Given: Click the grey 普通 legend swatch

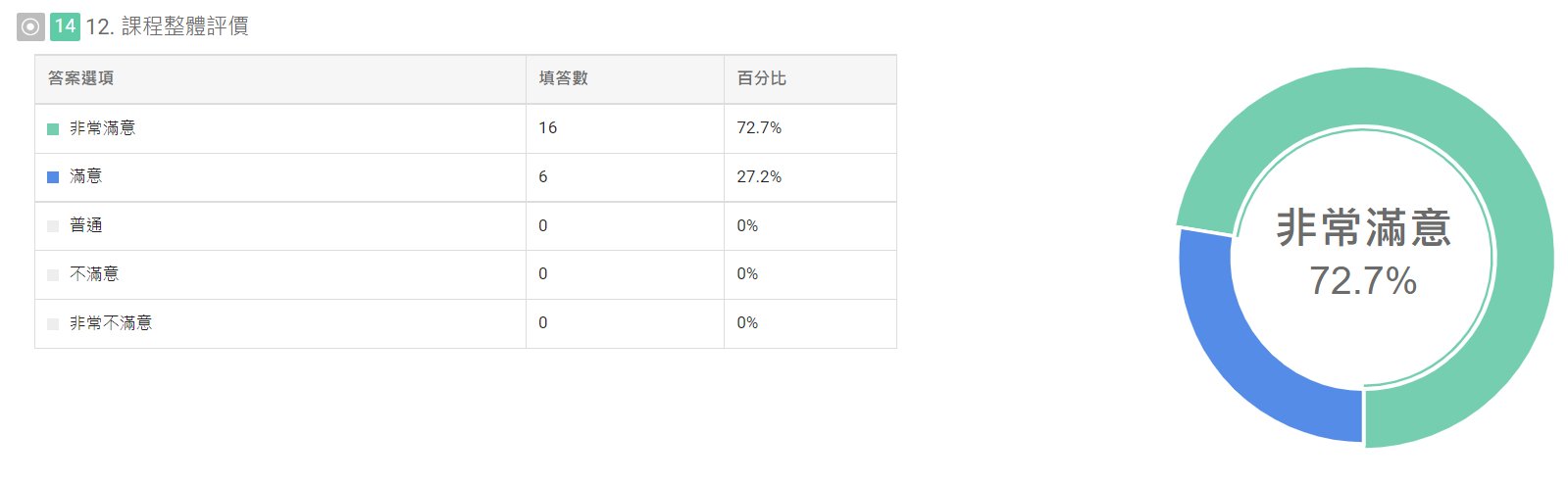Looking at the screenshot, I should [53, 226].
